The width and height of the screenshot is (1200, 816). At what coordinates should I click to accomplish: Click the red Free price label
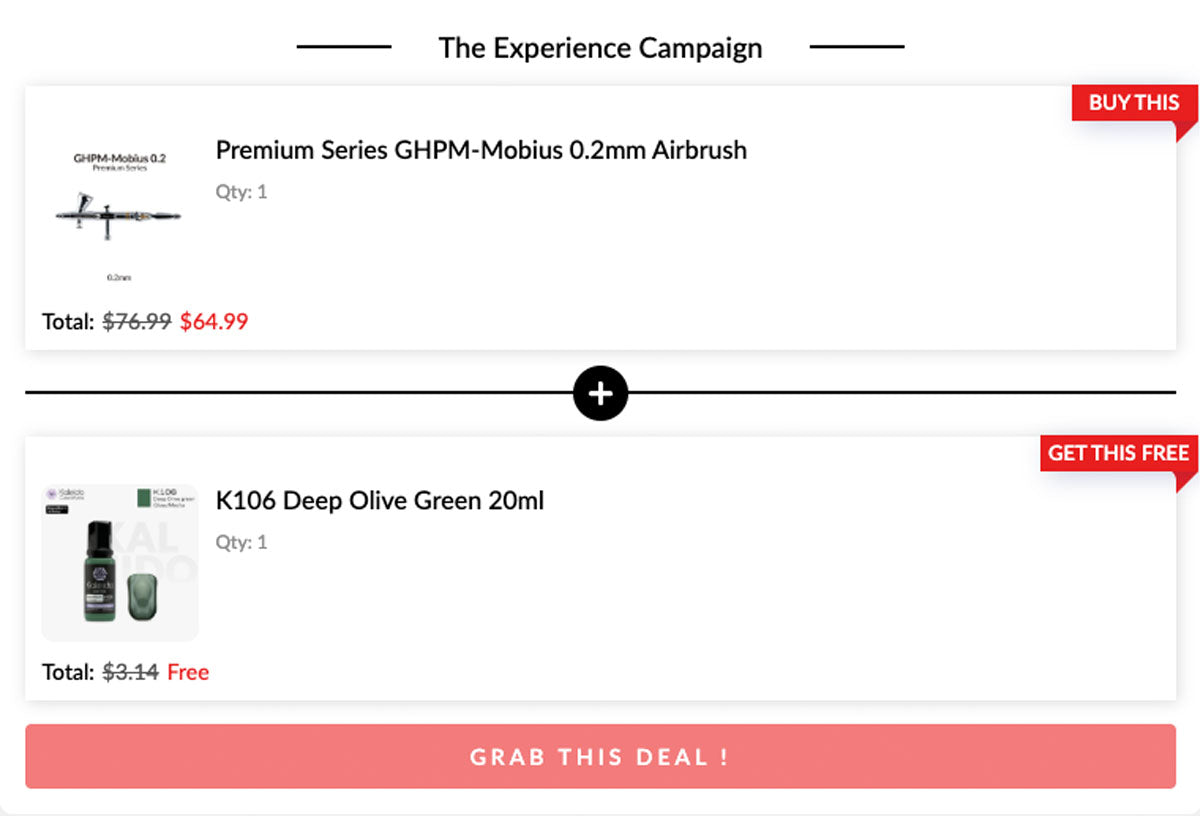[188, 672]
